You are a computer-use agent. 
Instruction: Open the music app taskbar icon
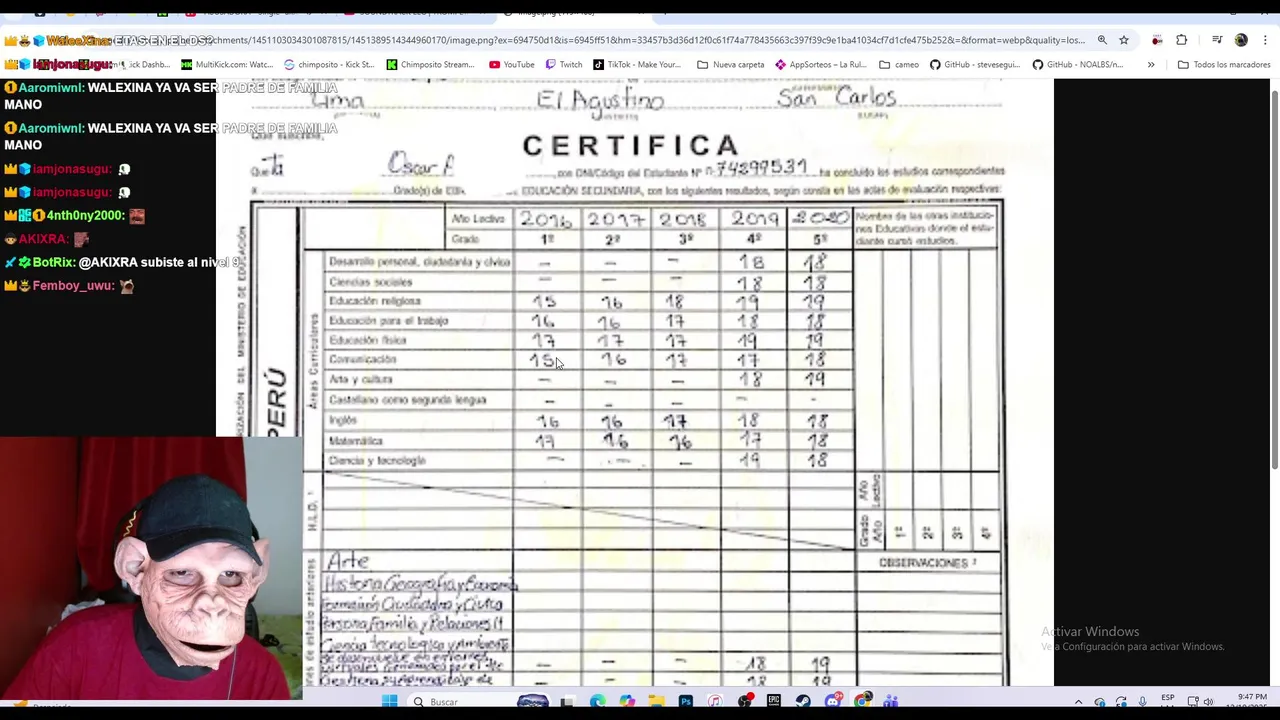(715, 702)
